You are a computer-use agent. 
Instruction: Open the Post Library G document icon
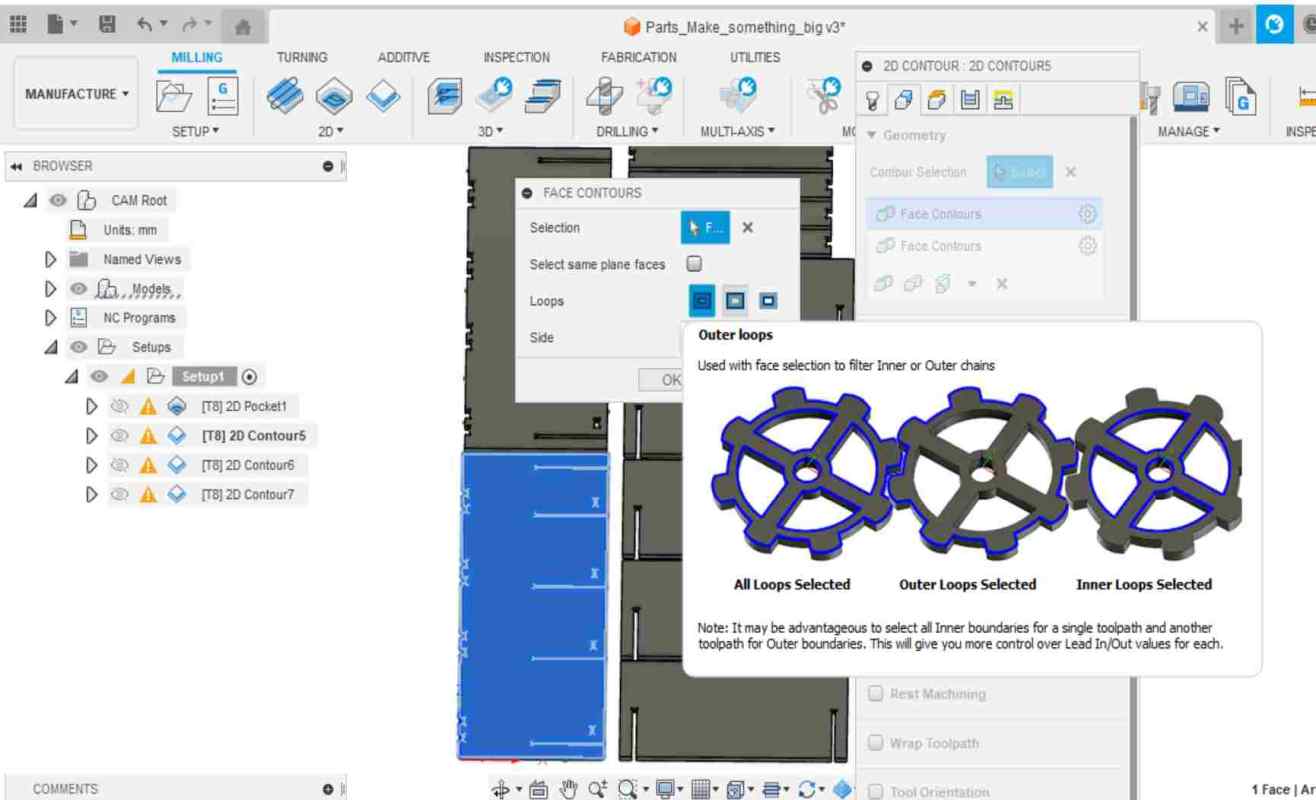1241,97
